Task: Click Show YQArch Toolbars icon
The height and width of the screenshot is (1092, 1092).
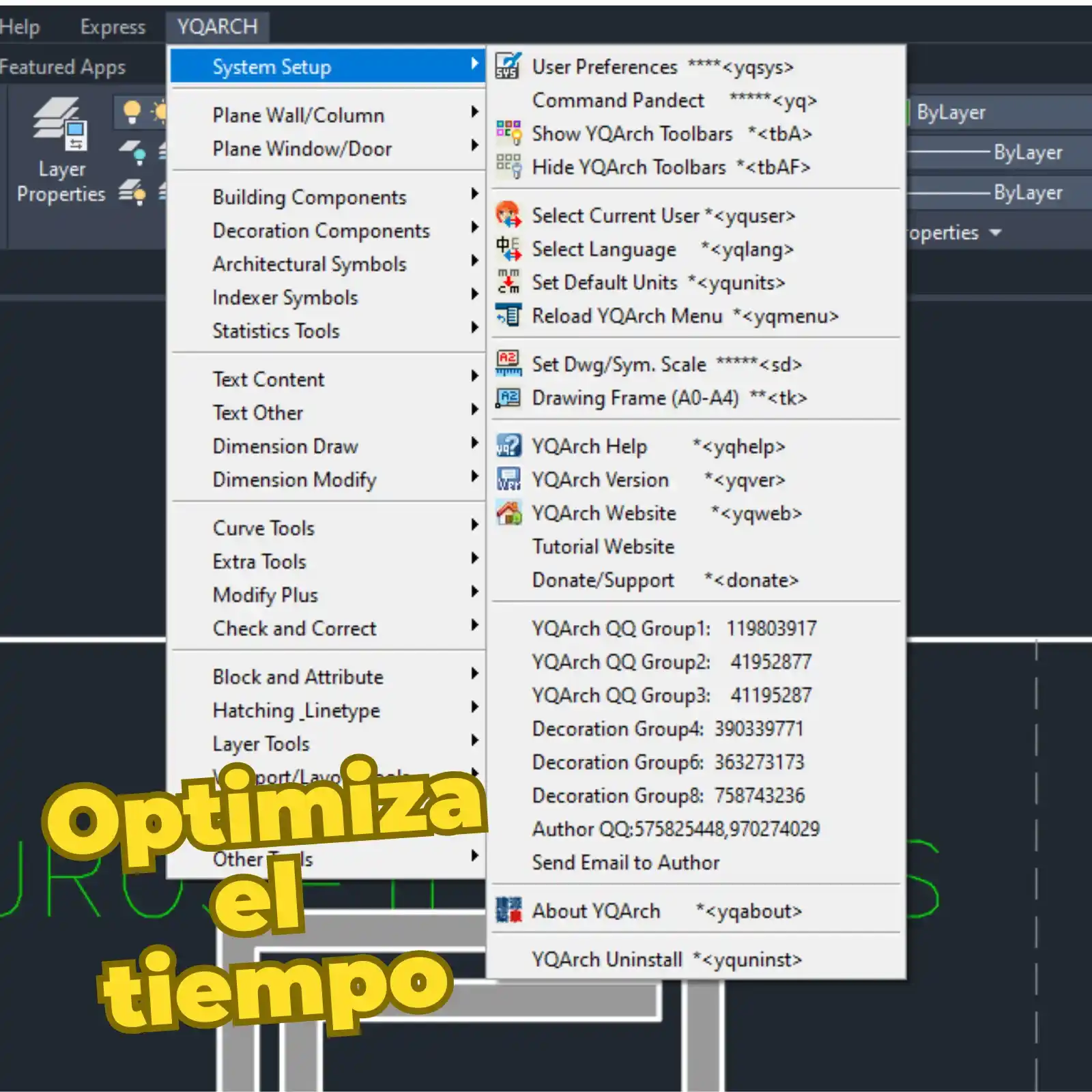Action: (x=508, y=133)
